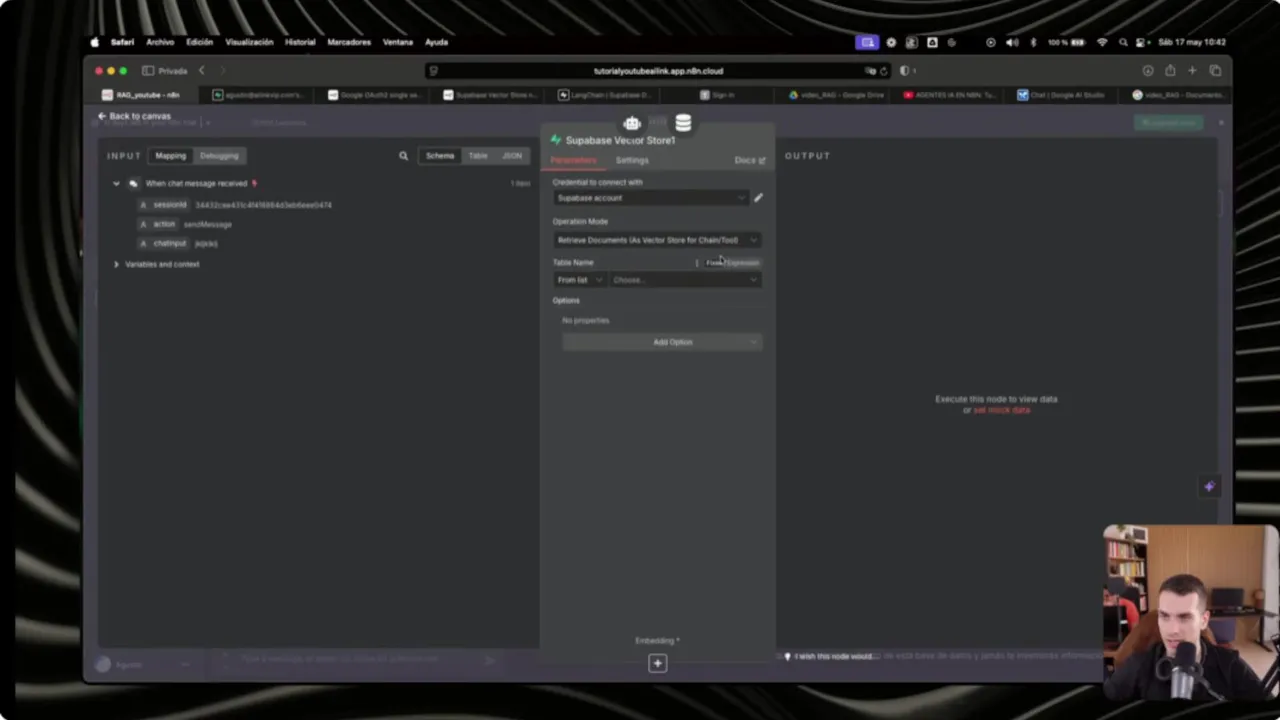Switch to Settings tab
The image size is (1280, 720).
(632, 160)
